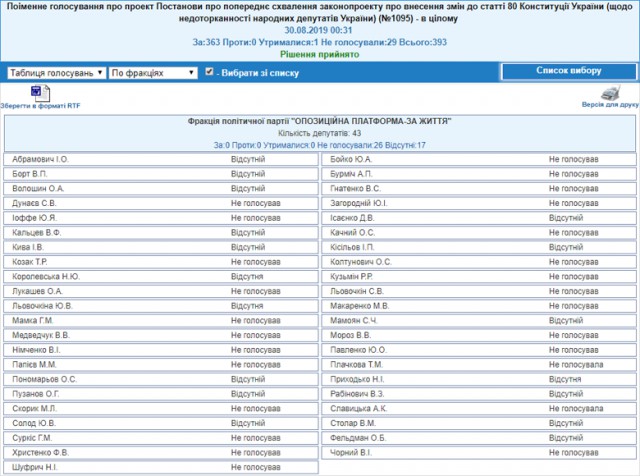Click the 'Кількість депутатів: 43' text
The height and width of the screenshot is (476, 640).
(320, 133)
